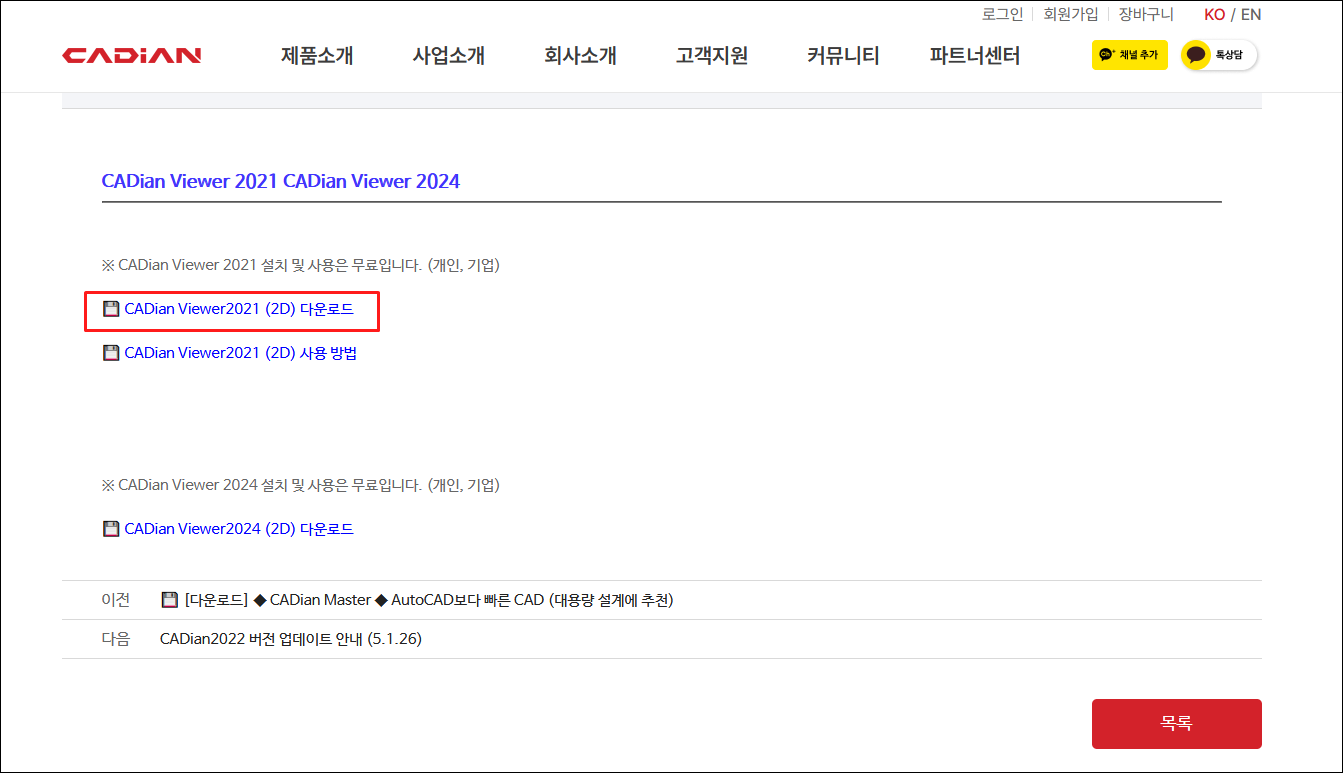Open CADian Viewer2021 (2D) 사용 방법 link
Image resolution: width=1343 pixels, height=773 pixels.
click(241, 353)
